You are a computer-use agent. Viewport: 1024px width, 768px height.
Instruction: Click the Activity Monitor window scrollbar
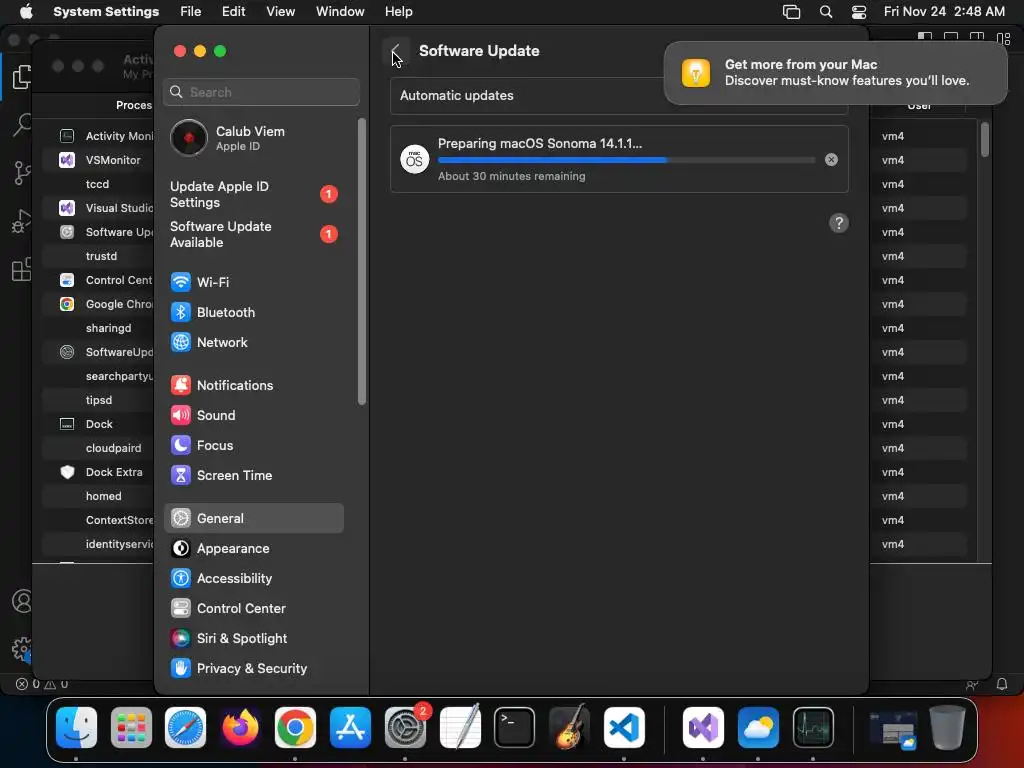click(985, 139)
